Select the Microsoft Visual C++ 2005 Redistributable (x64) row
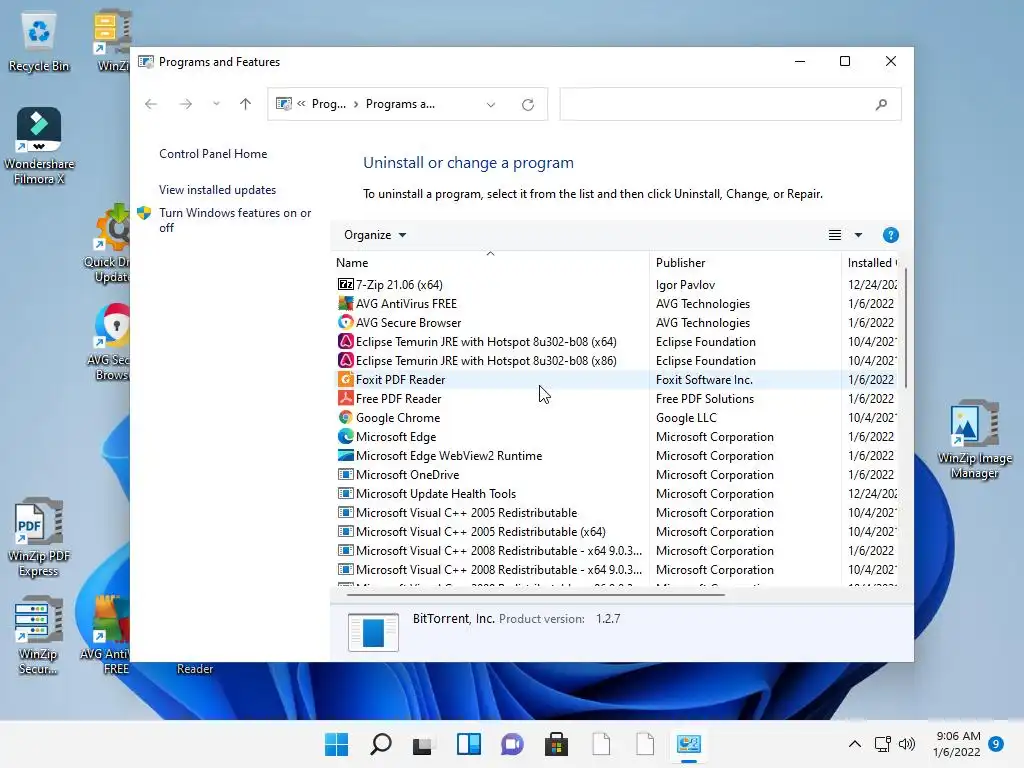The width and height of the screenshot is (1024, 768). [614, 532]
